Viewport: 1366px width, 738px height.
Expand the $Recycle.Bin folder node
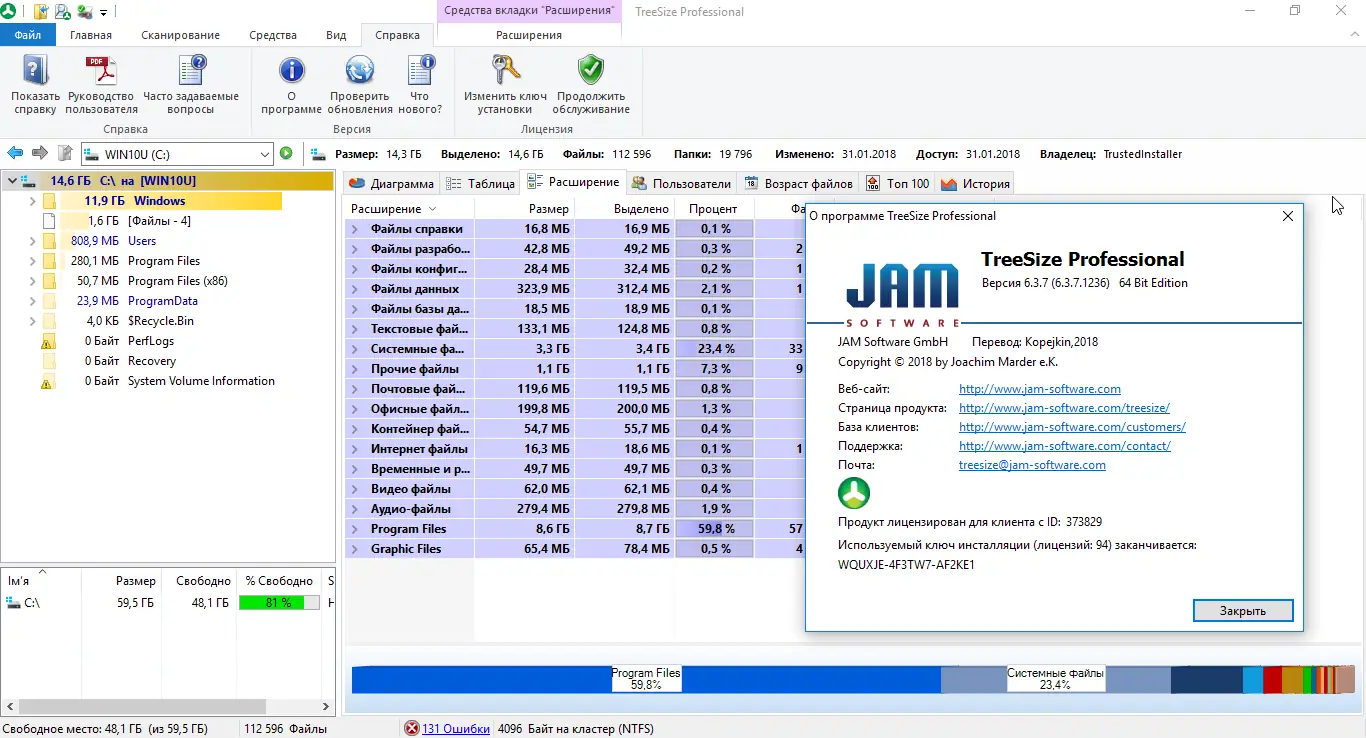[32, 321]
